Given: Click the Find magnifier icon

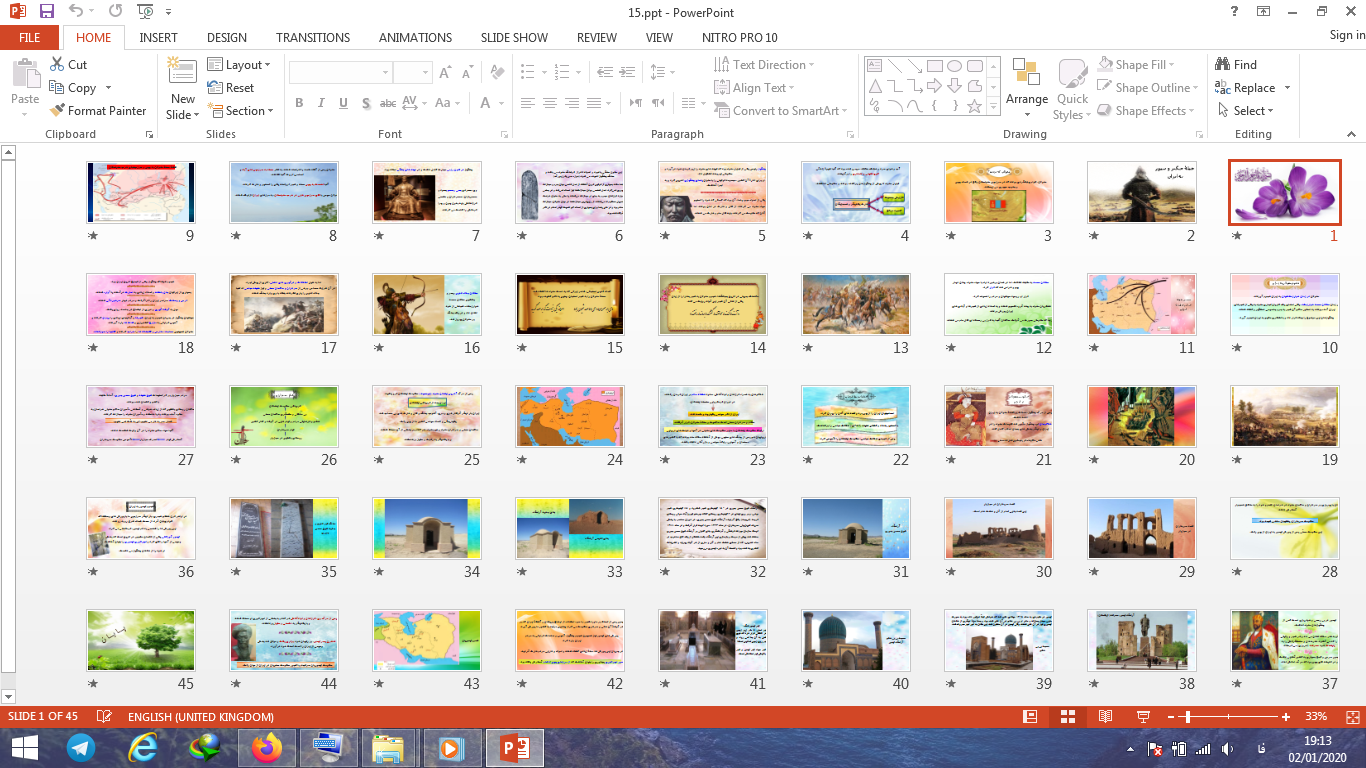Looking at the screenshot, I should (1222, 64).
